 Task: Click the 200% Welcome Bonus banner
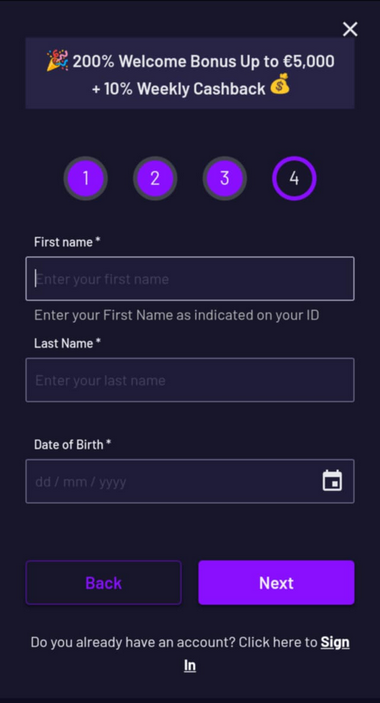(190, 73)
